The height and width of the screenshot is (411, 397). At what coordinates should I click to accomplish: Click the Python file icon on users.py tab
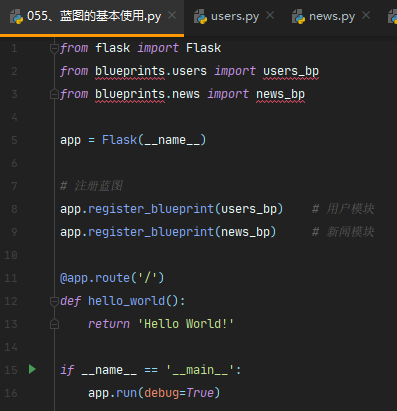click(x=201, y=17)
